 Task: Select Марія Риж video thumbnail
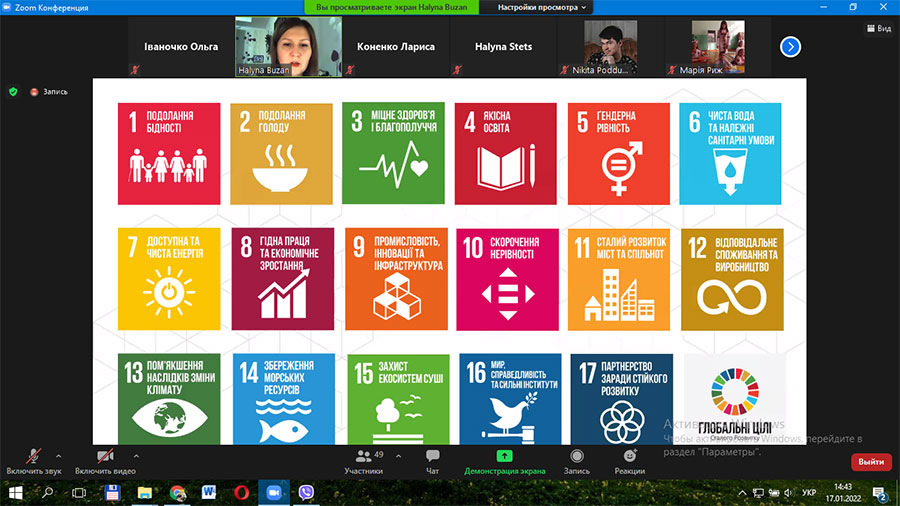(x=717, y=46)
